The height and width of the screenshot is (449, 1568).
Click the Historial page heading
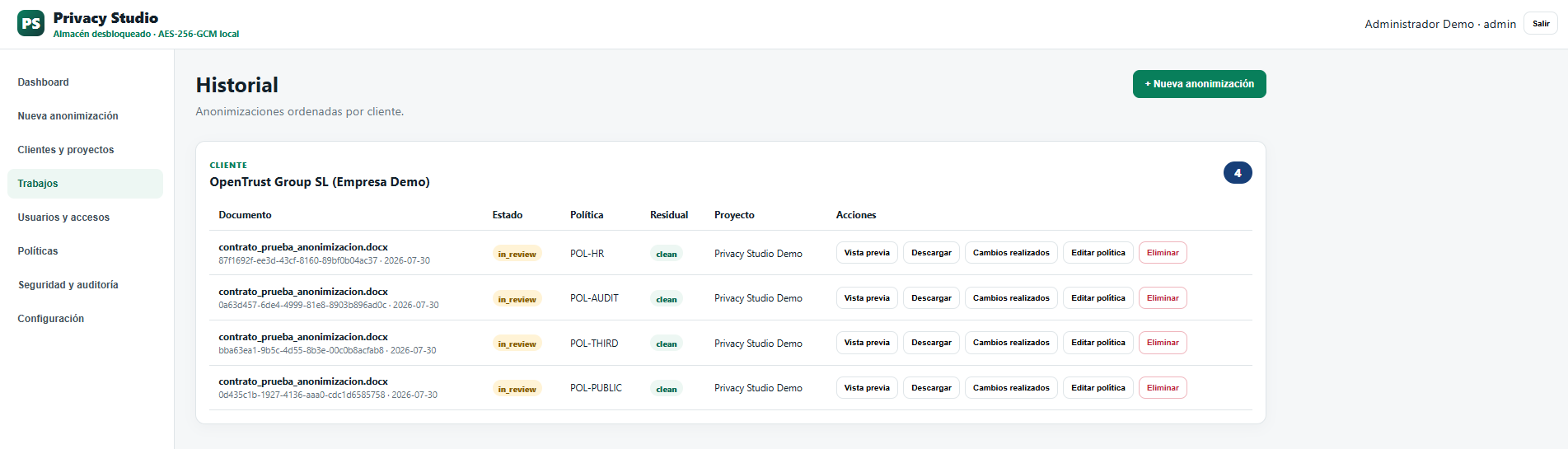(x=237, y=85)
